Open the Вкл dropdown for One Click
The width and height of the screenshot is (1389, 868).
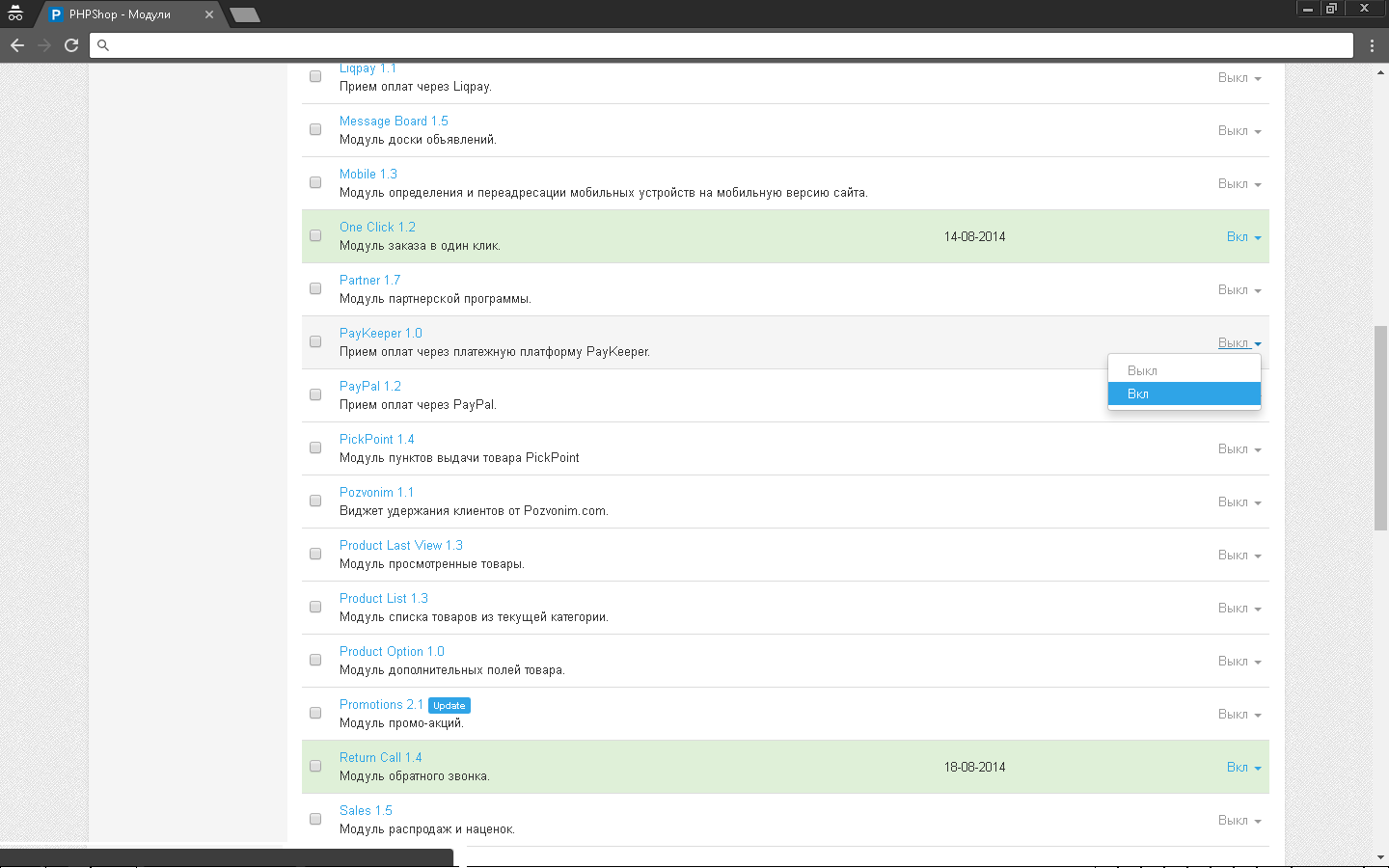click(1242, 237)
